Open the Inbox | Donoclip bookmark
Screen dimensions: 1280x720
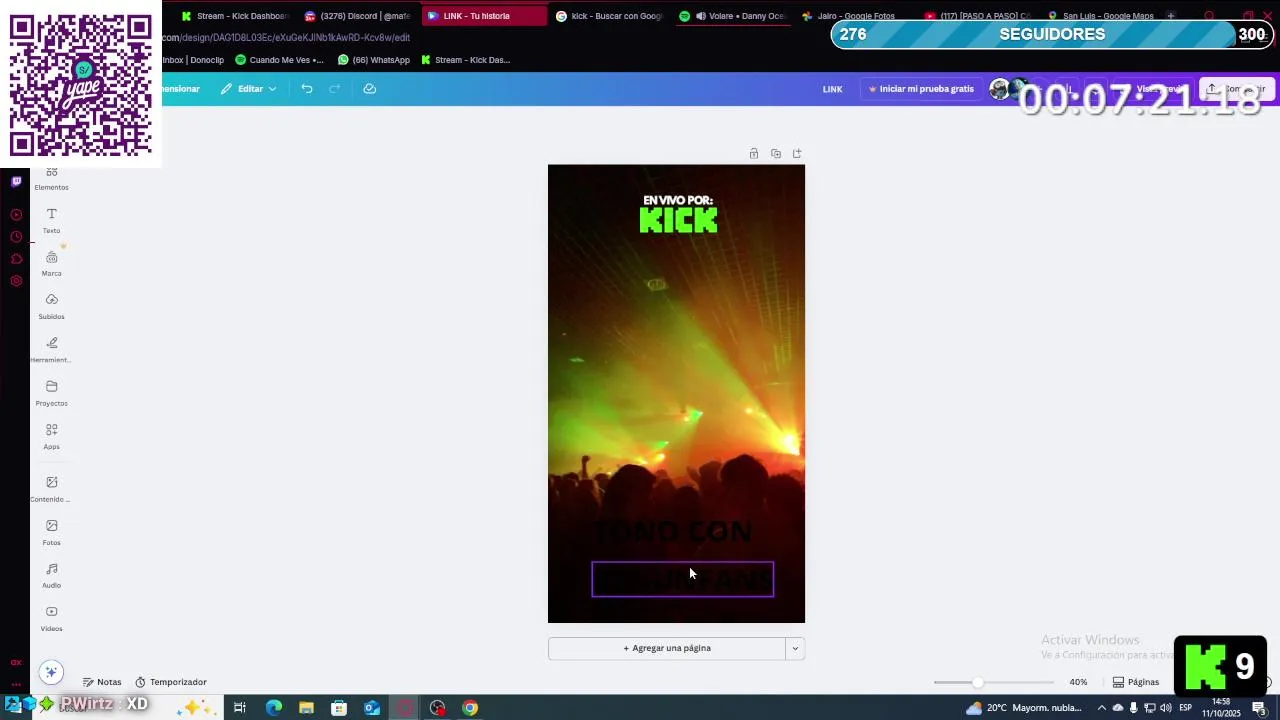pyautogui.click(x=193, y=60)
